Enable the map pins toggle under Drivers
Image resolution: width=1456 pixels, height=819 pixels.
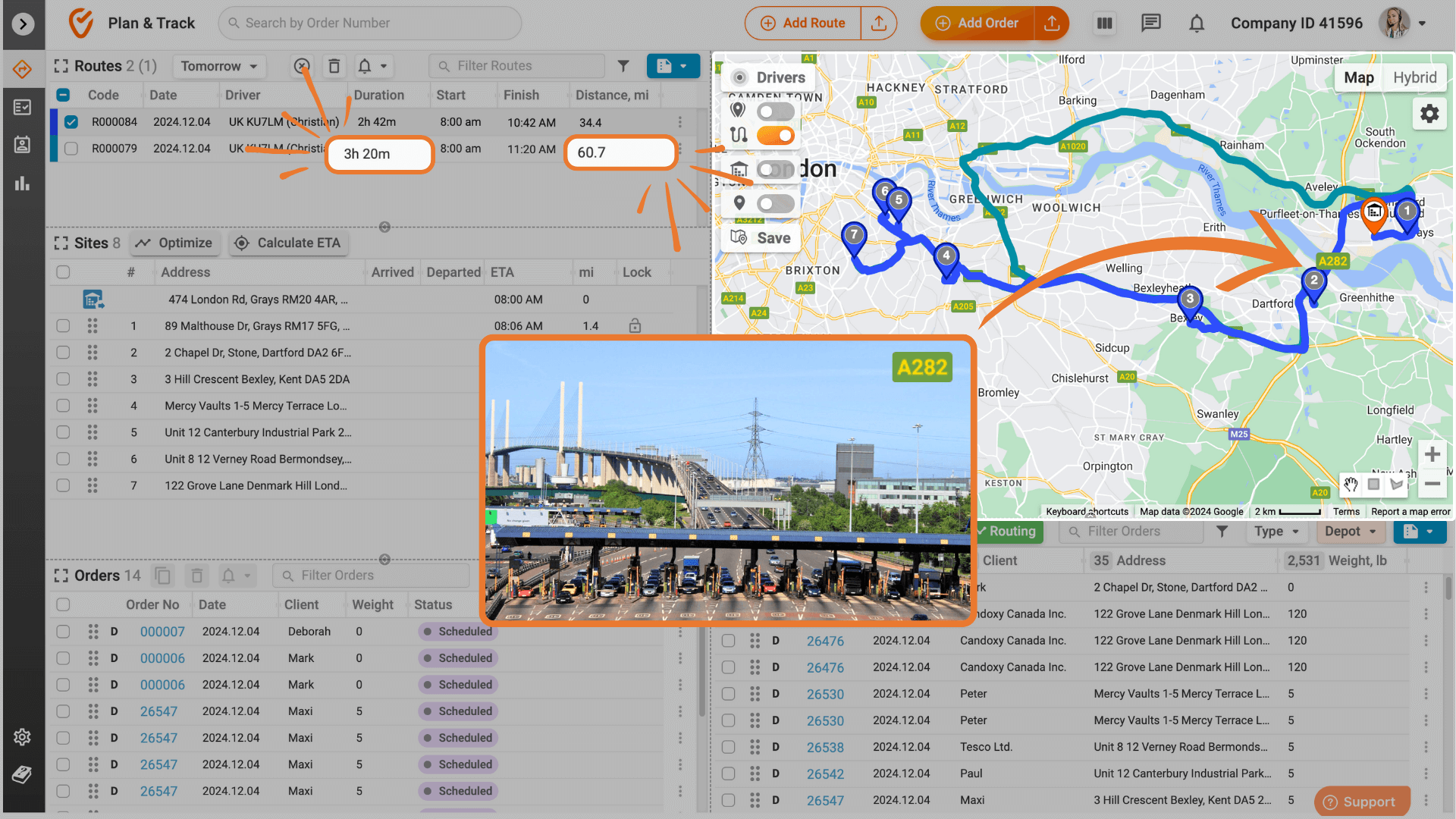776,112
